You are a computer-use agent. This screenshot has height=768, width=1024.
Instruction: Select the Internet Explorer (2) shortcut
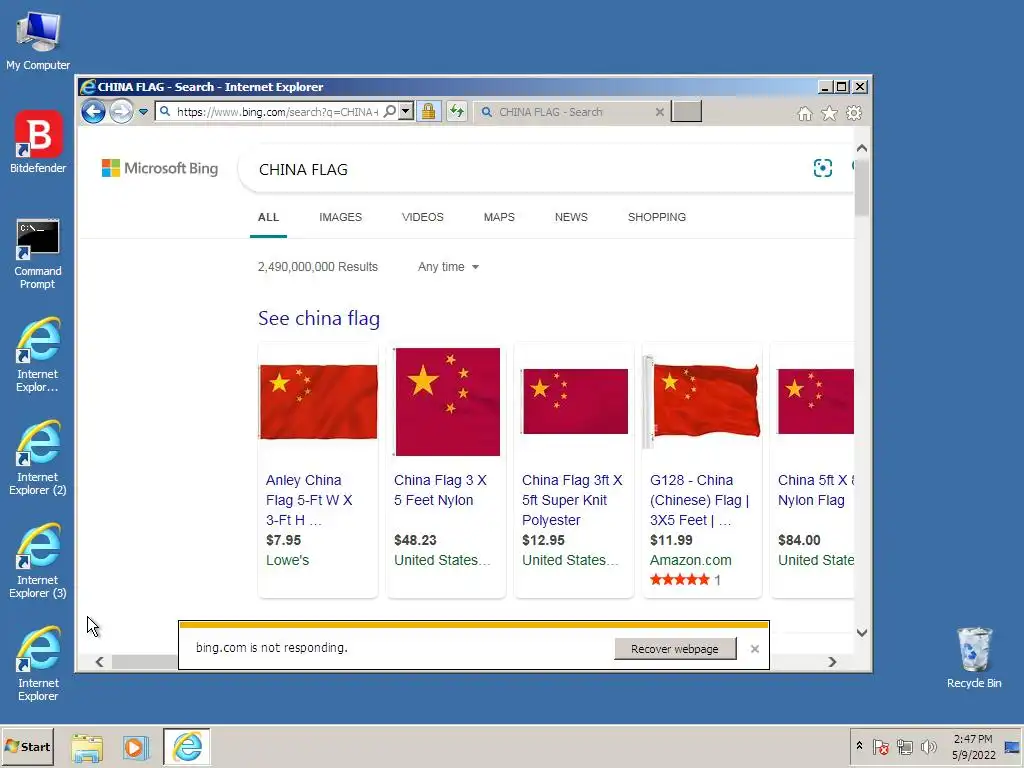38,458
